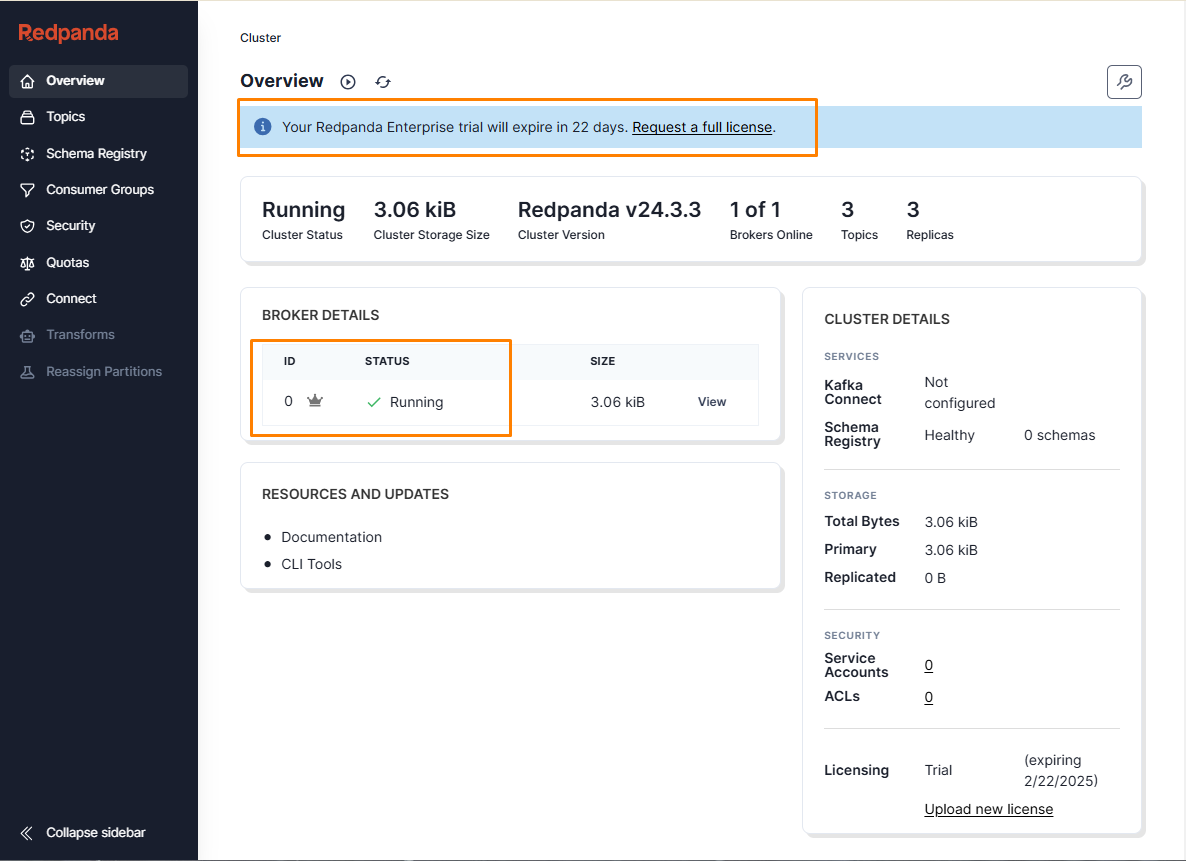Click View for broker 0
Screen dimensions: 1186x861
pyautogui.click(x=712, y=402)
